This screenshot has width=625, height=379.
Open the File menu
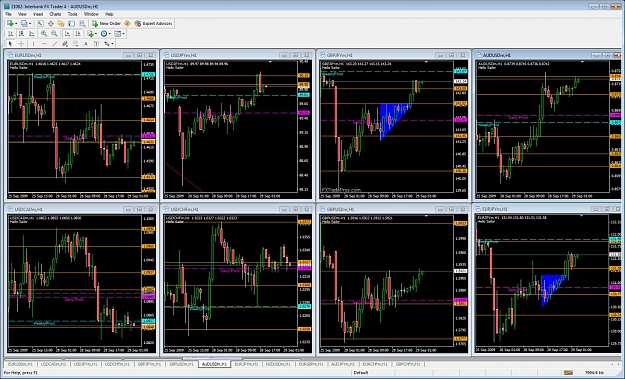click(8, 14)
